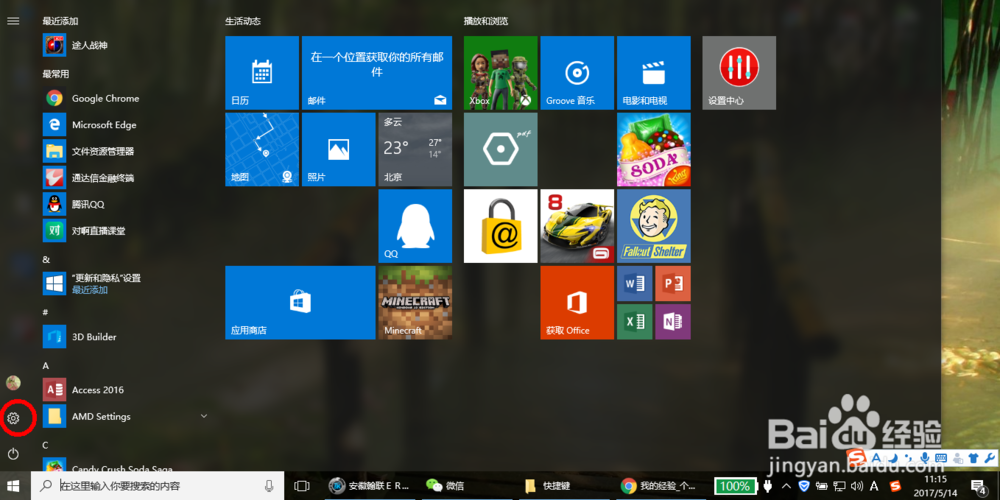Image resolution: width=1000 pixels, height=500 pixels.
Task: Expand the AMD Settings folder chevron
Action: (x=204, y=416)
